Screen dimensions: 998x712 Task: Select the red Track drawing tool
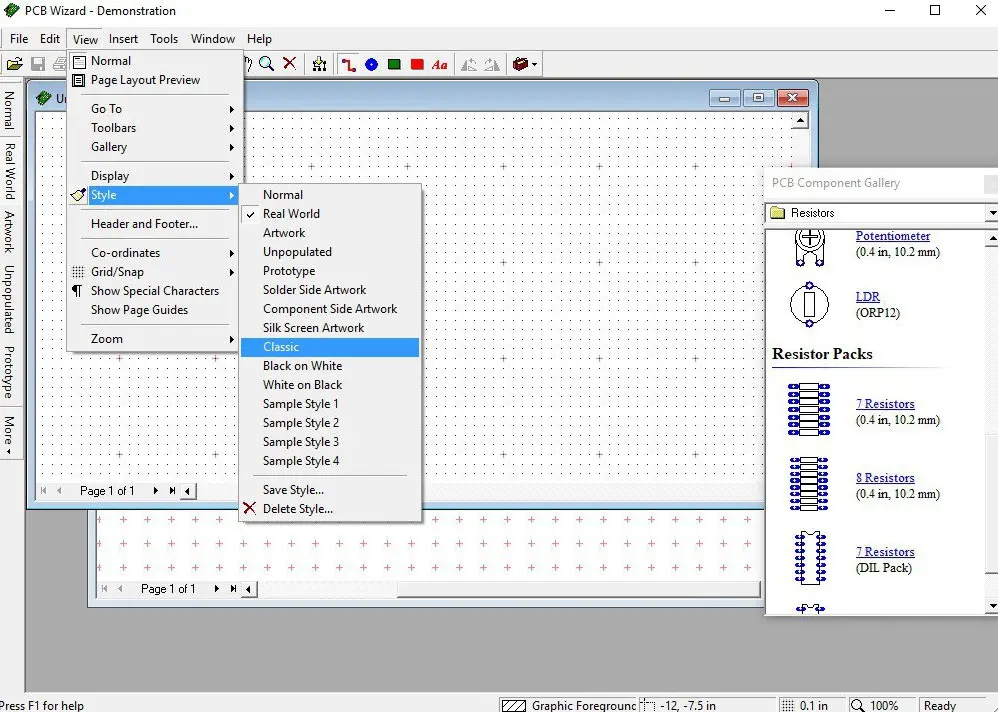[348, 64]
